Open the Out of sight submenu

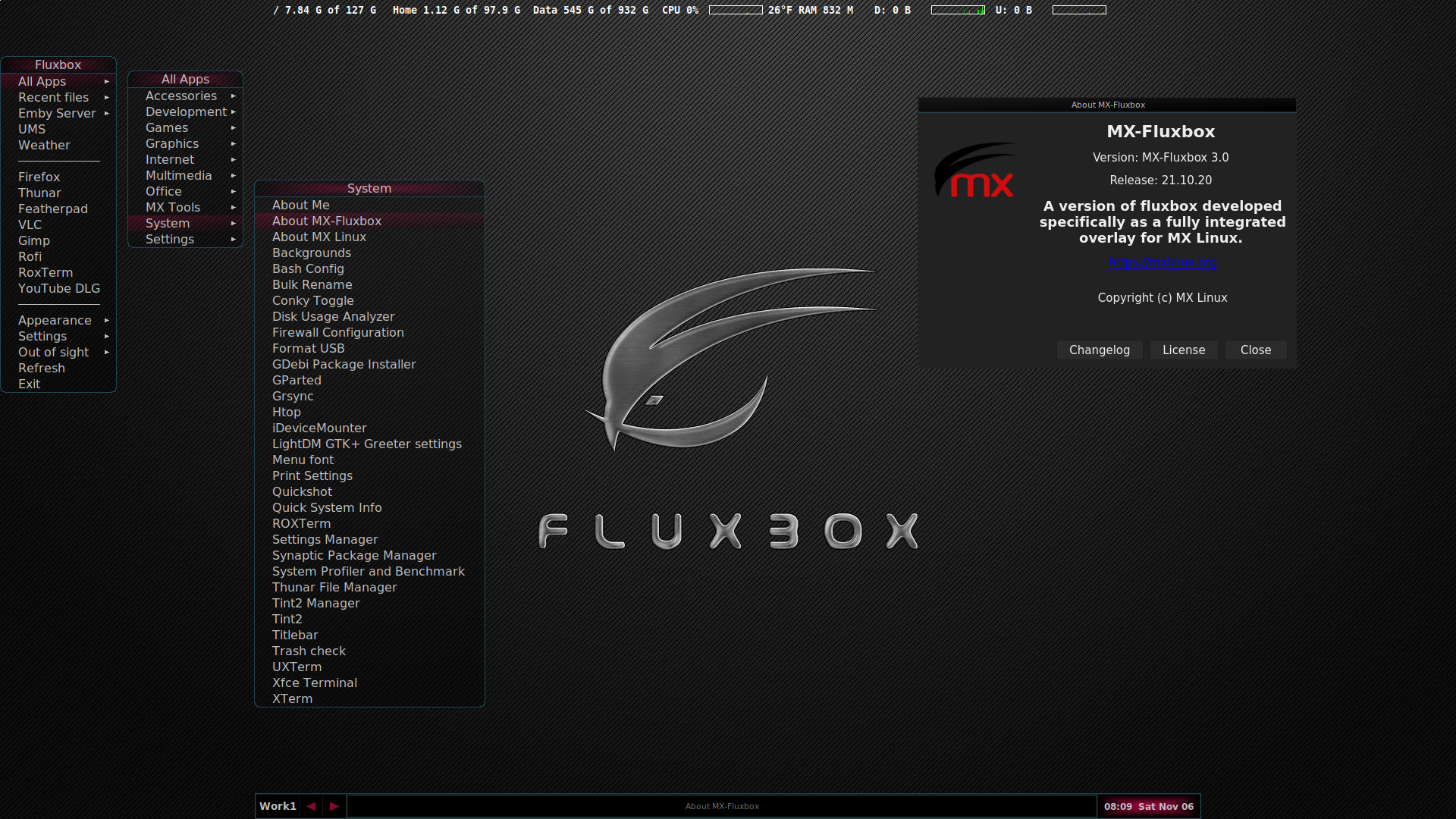[x=54, y=352]
